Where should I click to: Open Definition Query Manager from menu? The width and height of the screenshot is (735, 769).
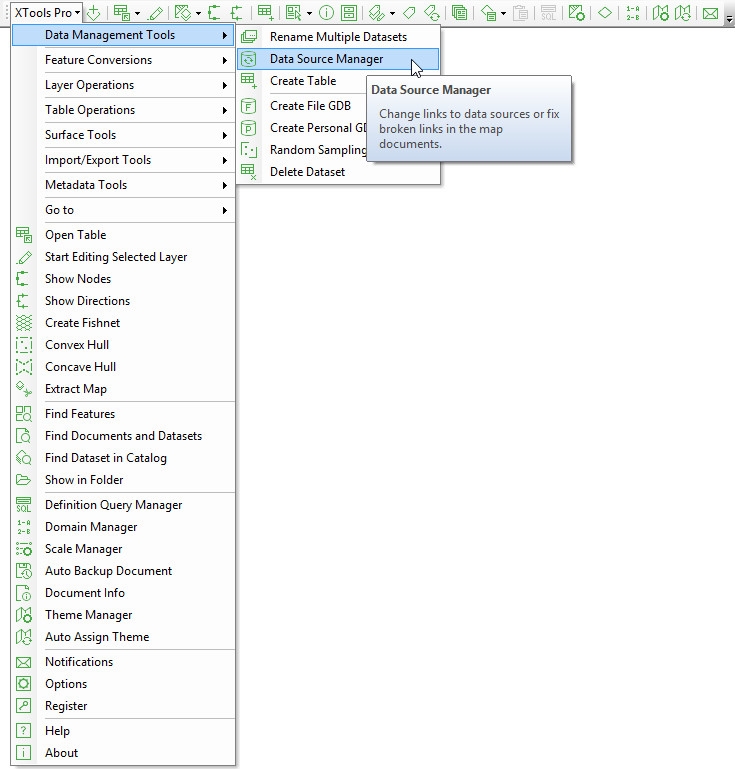[124, 505]
